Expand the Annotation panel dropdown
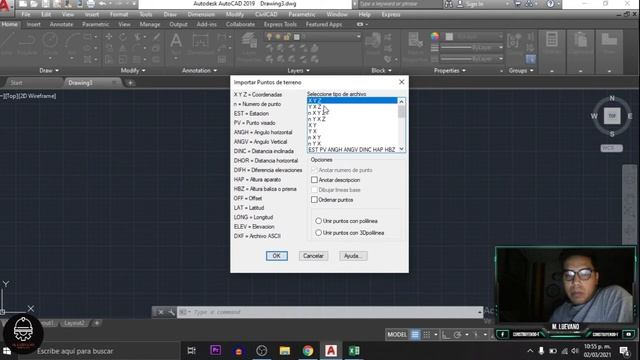640x360 pixels. click(x=200, y=70)
